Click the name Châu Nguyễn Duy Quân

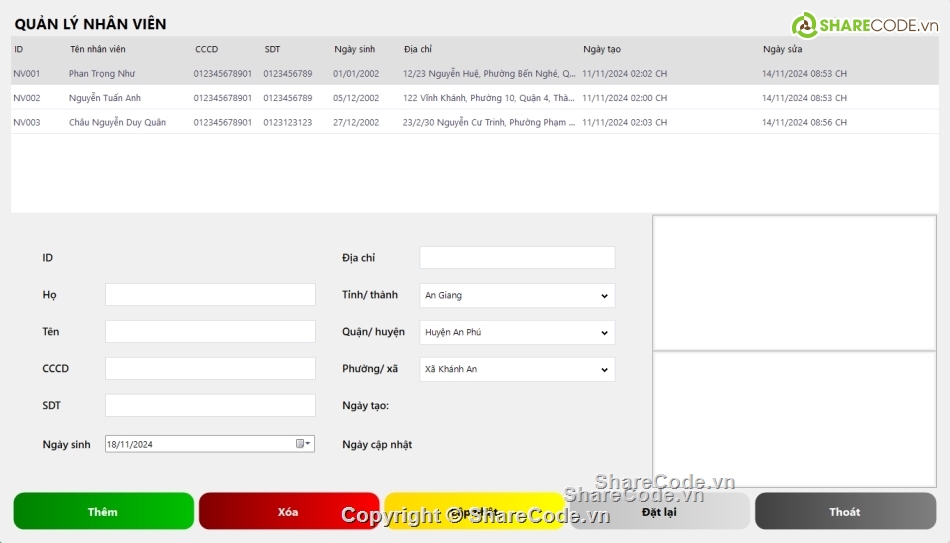pyautogui.click(x=117, y=122)
